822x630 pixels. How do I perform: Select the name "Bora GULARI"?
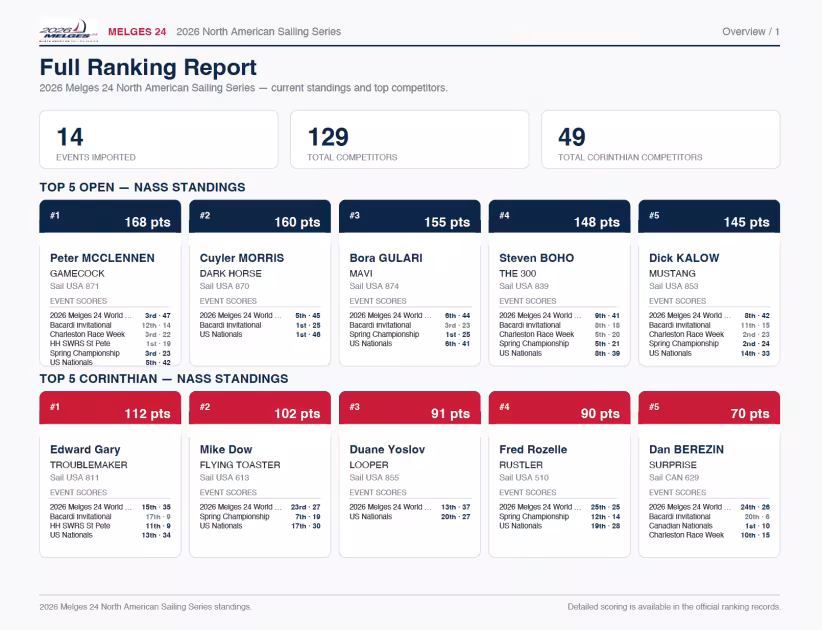click(x=386, y=258)
